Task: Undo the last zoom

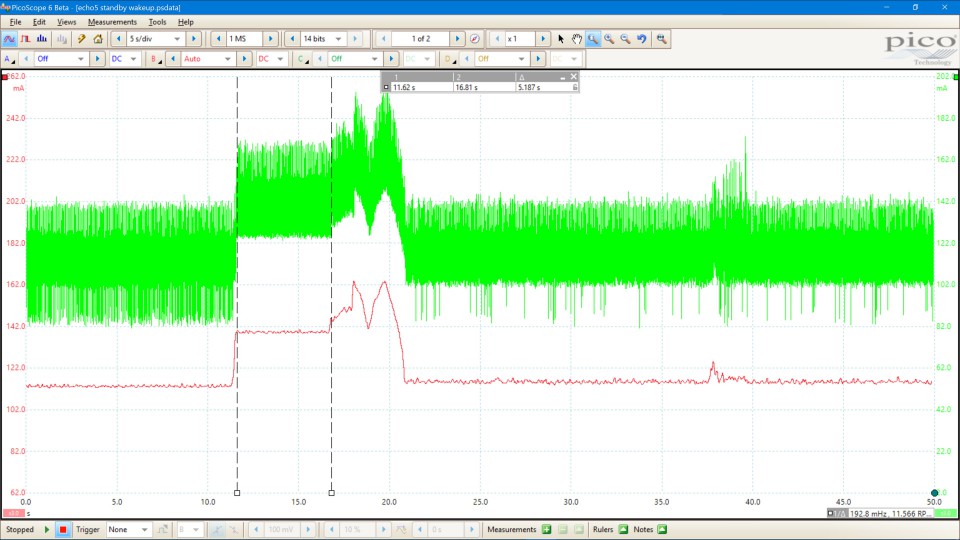Action: point(642,39)
